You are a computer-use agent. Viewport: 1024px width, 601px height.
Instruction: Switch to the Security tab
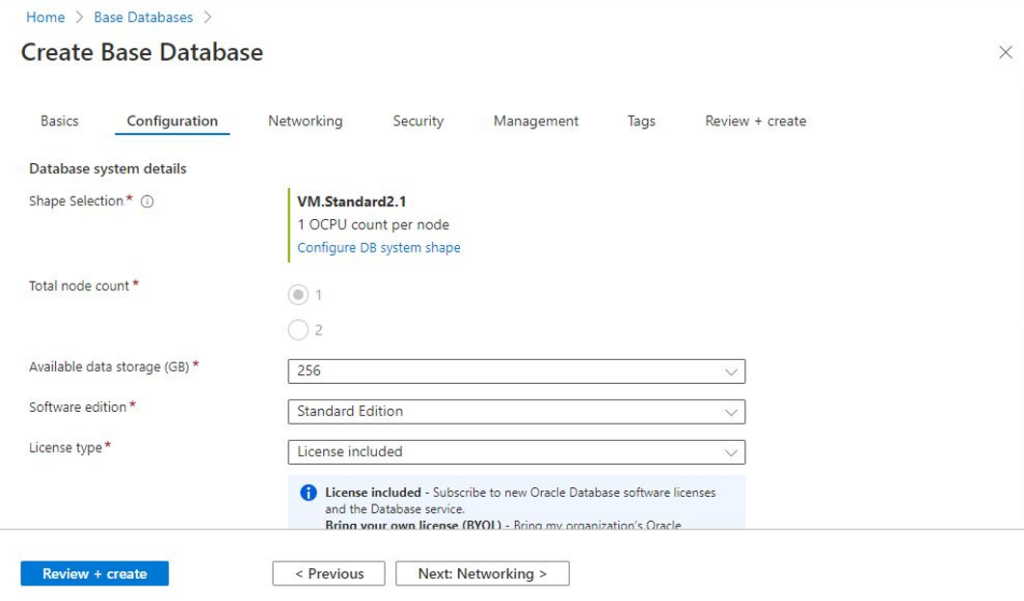coord(417,120)
